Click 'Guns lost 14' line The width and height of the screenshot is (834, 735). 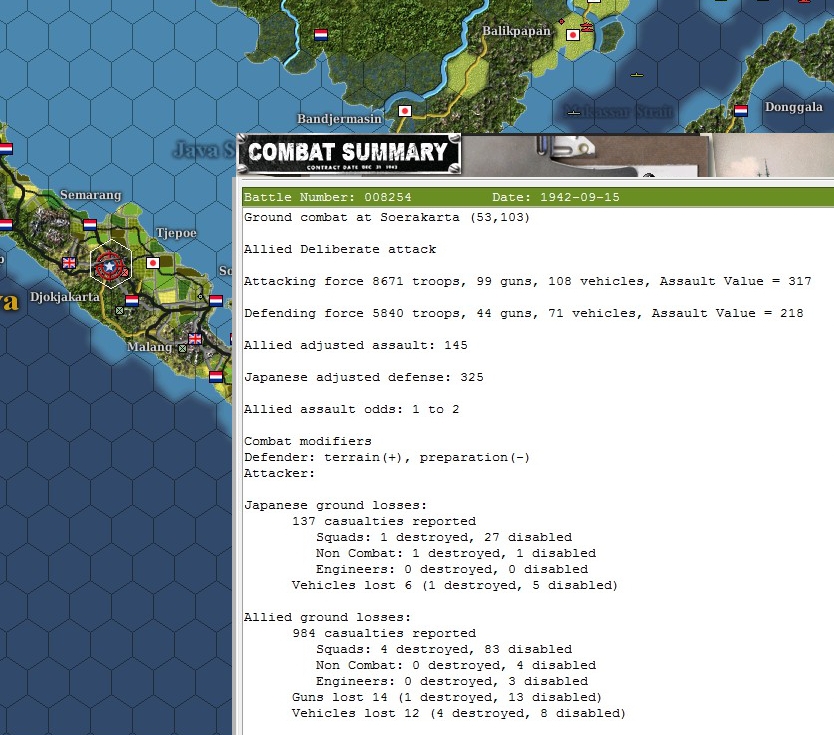click(447, 697)
